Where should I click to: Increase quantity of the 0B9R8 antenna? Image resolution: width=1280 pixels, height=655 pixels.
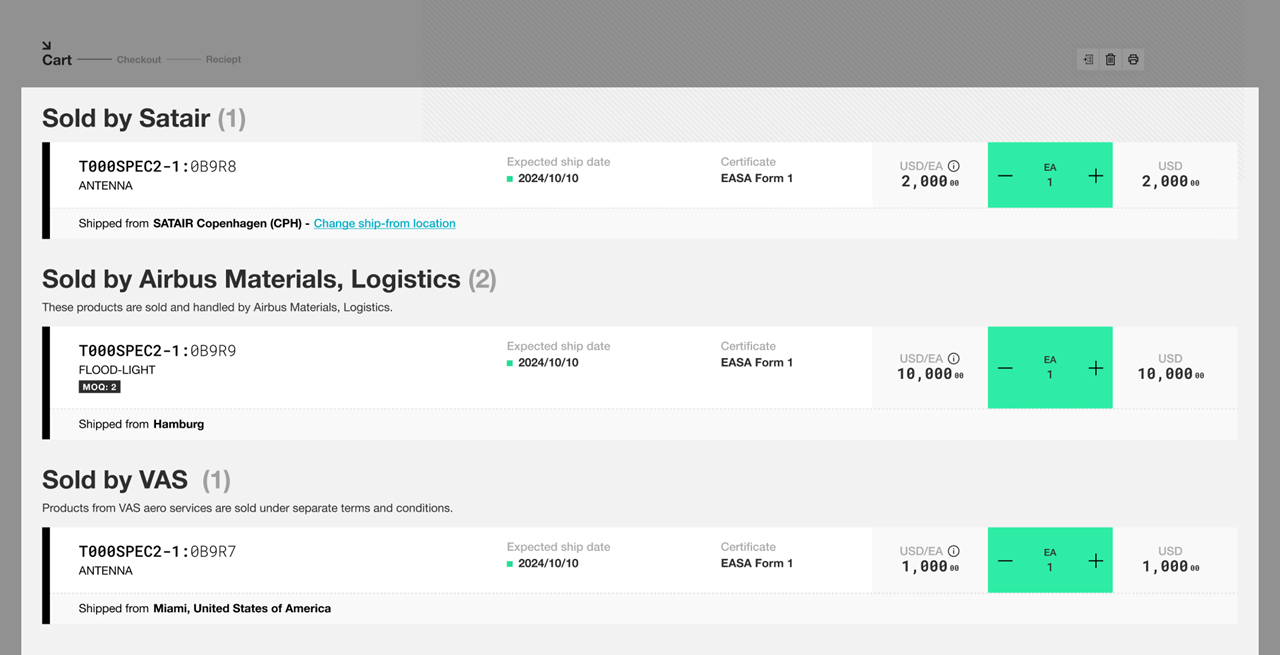(1096, 176)
